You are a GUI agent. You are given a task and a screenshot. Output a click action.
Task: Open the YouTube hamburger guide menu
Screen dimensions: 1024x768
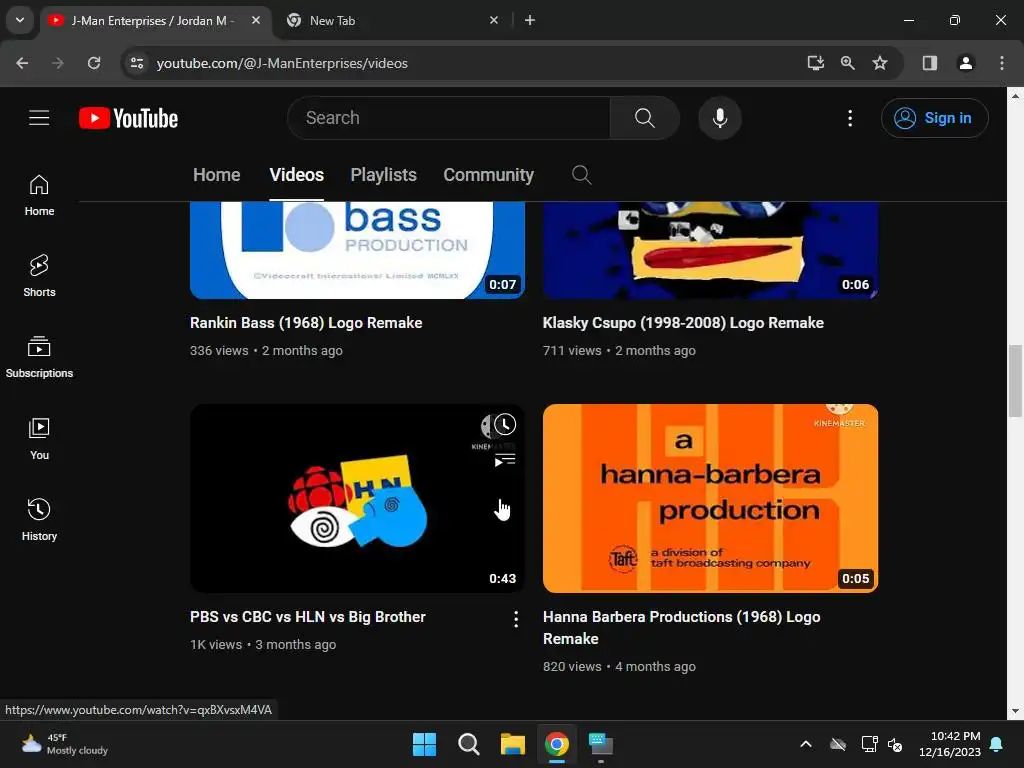click(x=39, y=118)
